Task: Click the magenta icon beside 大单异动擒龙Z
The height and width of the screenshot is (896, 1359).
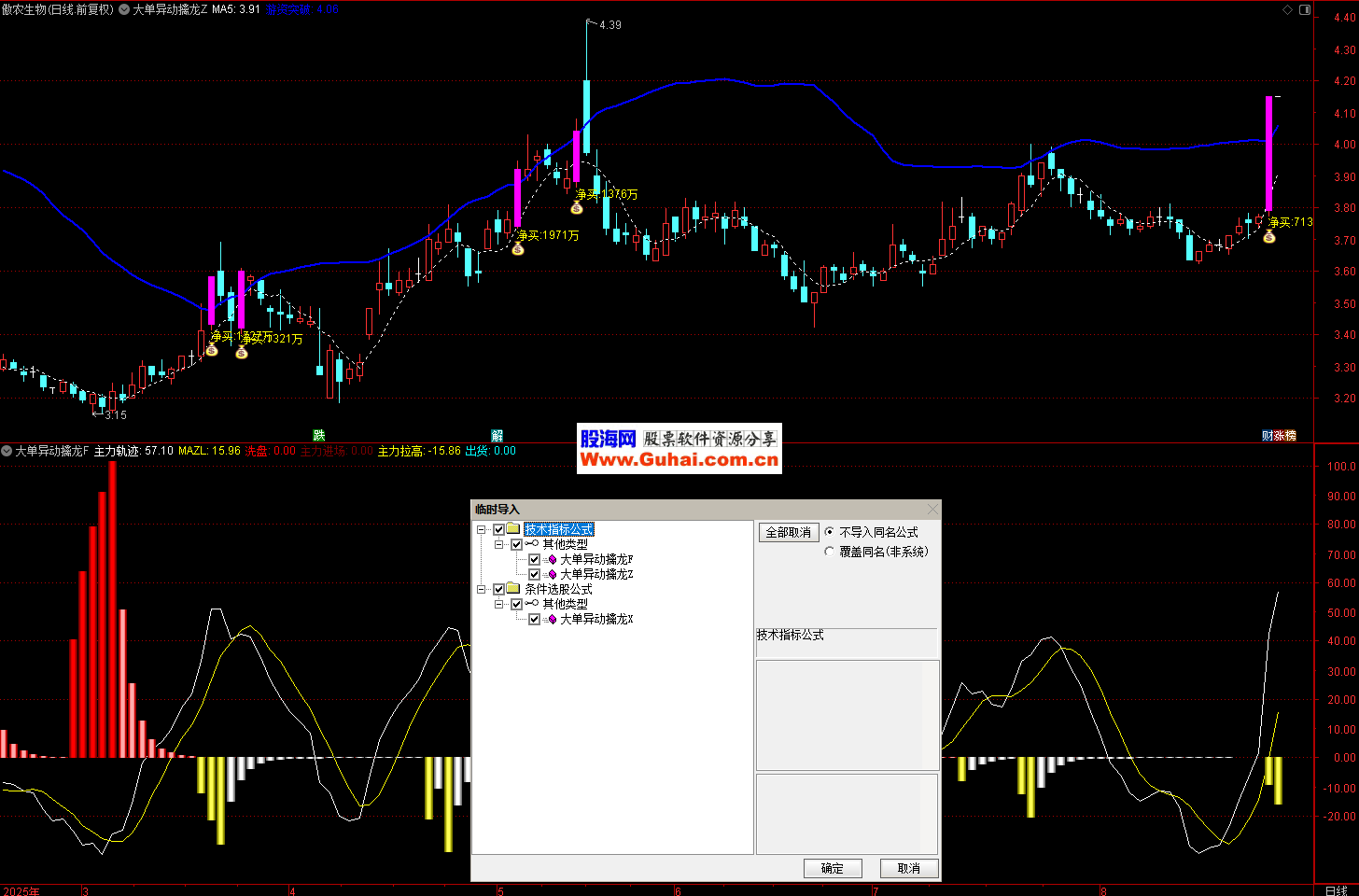Action: (551, 575)
